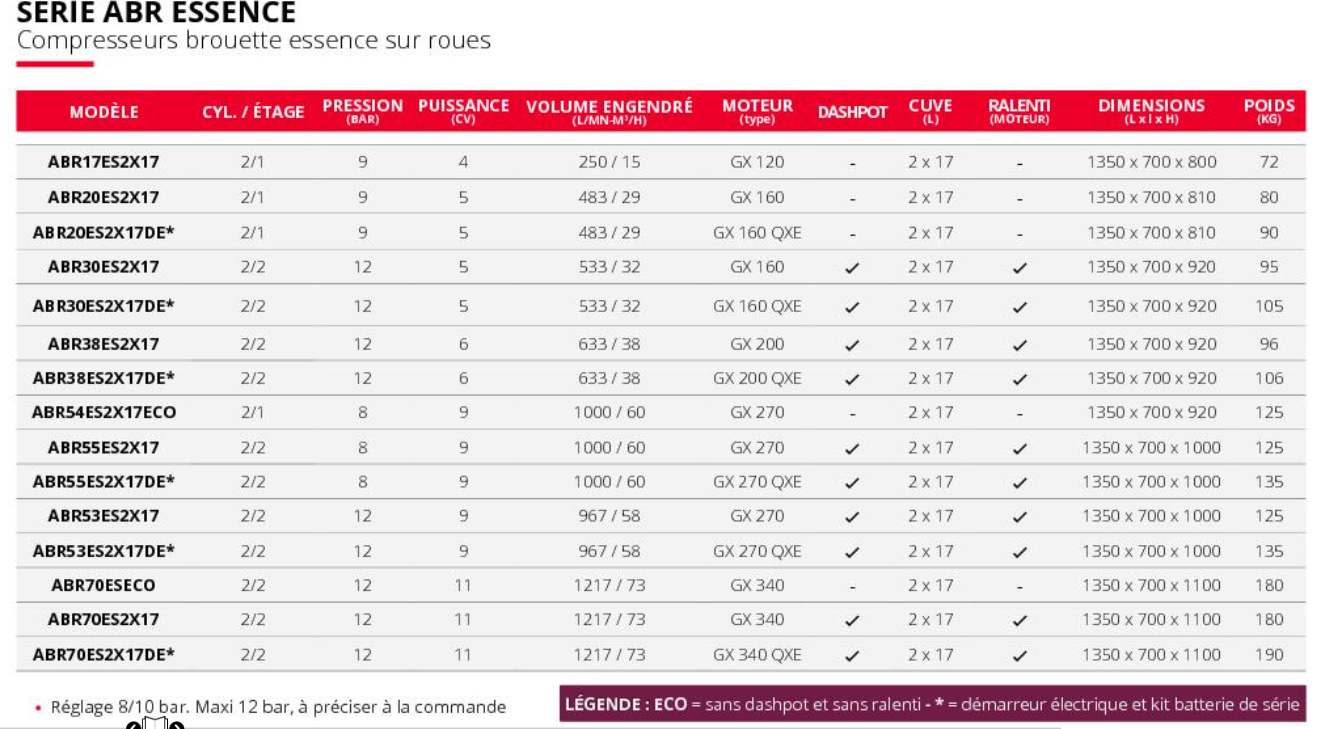Click Ralenti checkmark for ABR55ES2X17 row
The height and width of the screenshot is (729, 1317).
1019,449
